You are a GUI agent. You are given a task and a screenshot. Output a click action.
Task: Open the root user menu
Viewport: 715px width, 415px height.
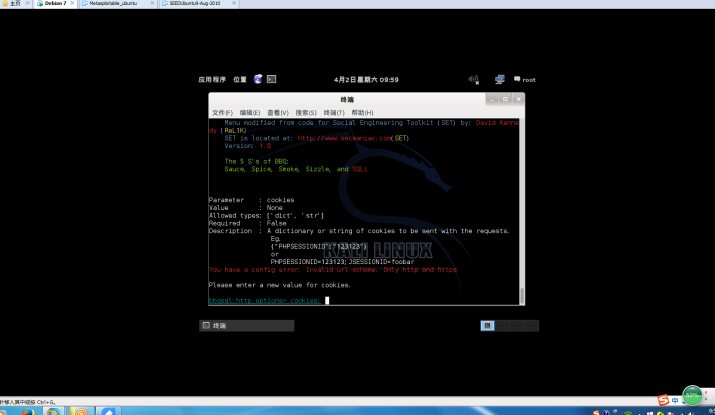pos(525,79)
